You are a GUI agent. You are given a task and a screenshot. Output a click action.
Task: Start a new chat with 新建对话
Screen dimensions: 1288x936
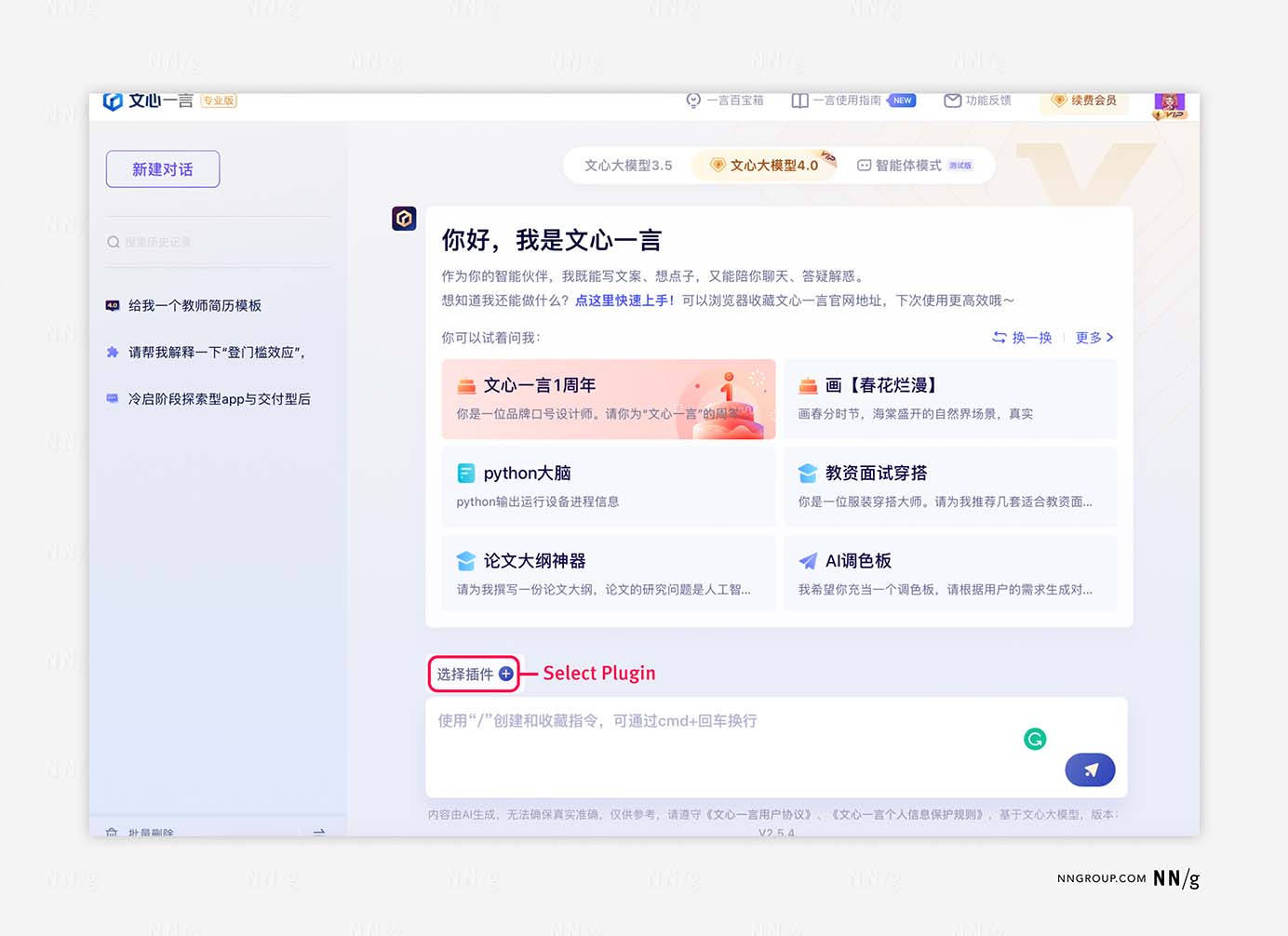[x=163, y=169]
